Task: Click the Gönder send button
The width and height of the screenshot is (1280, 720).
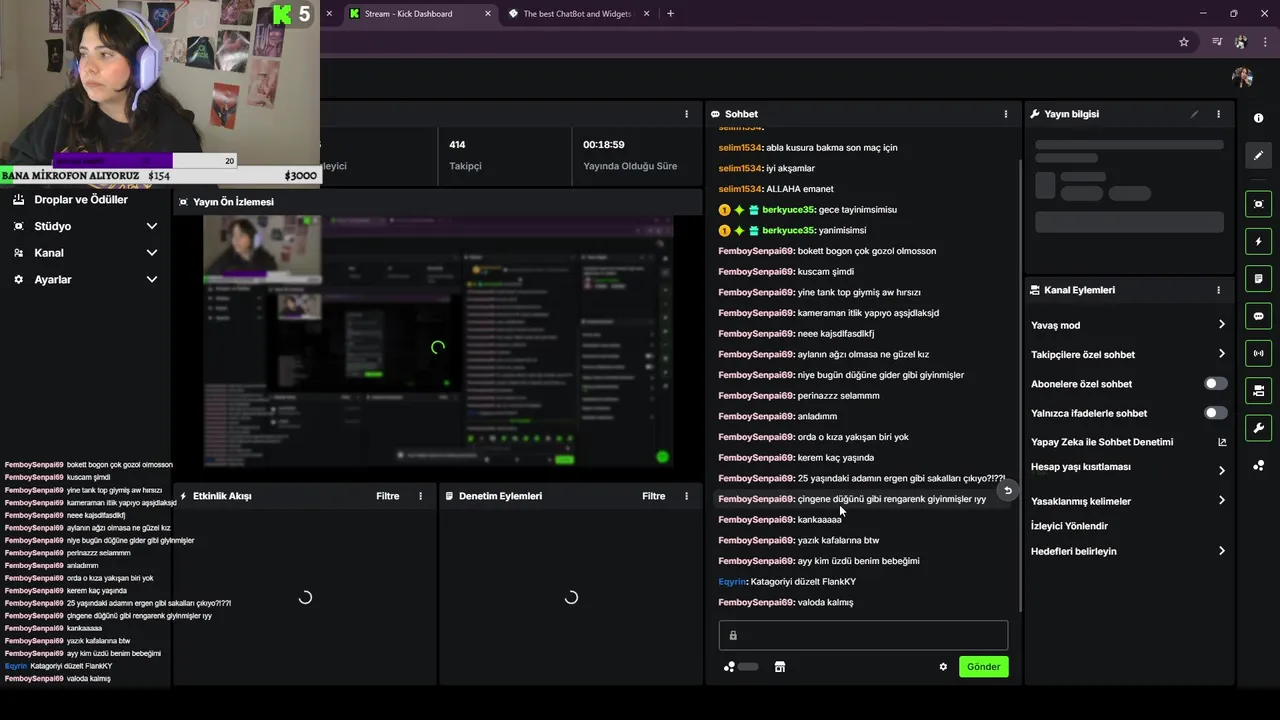Action: pos(983,667)
